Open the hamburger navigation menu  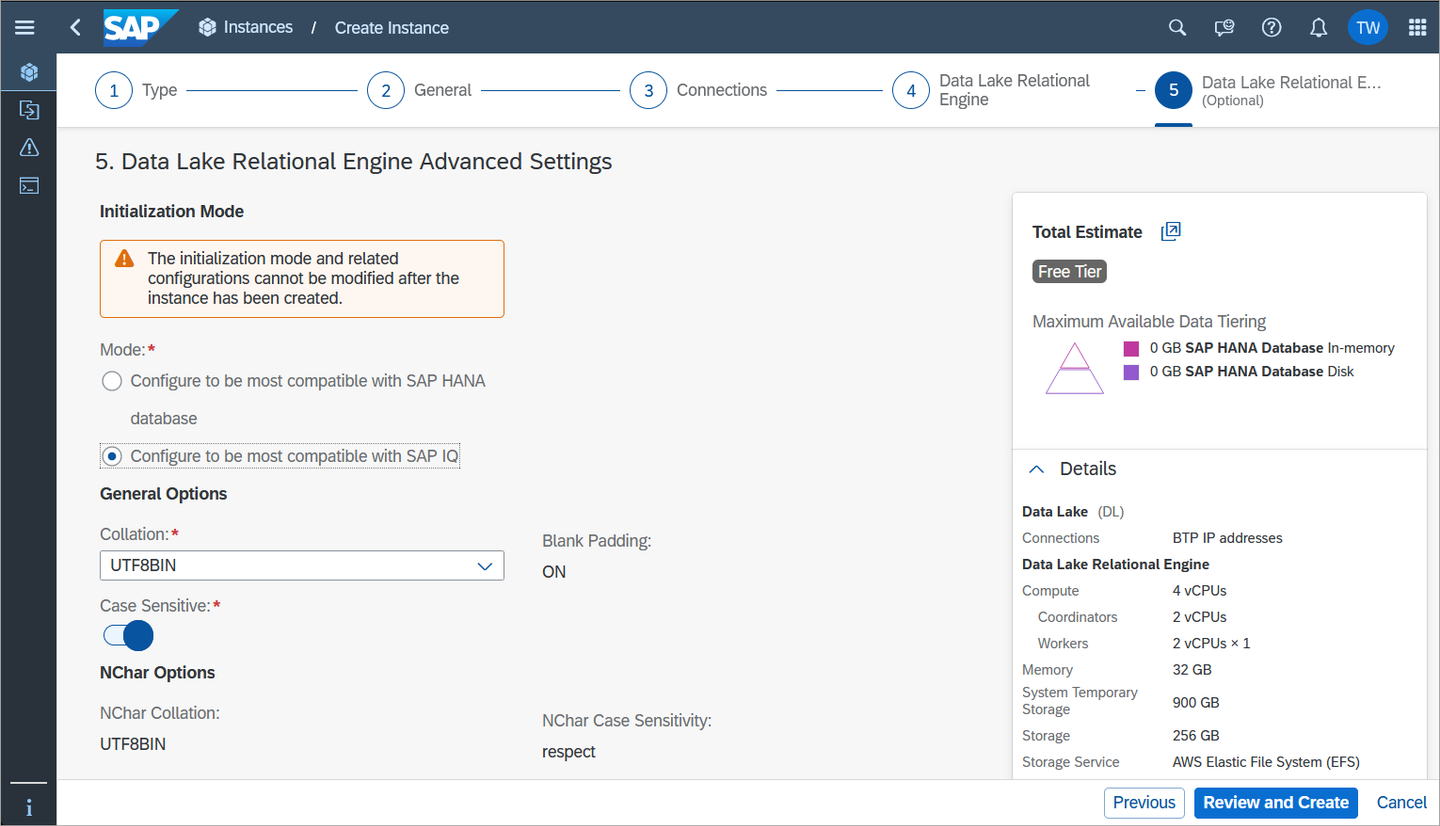[25, 28]
